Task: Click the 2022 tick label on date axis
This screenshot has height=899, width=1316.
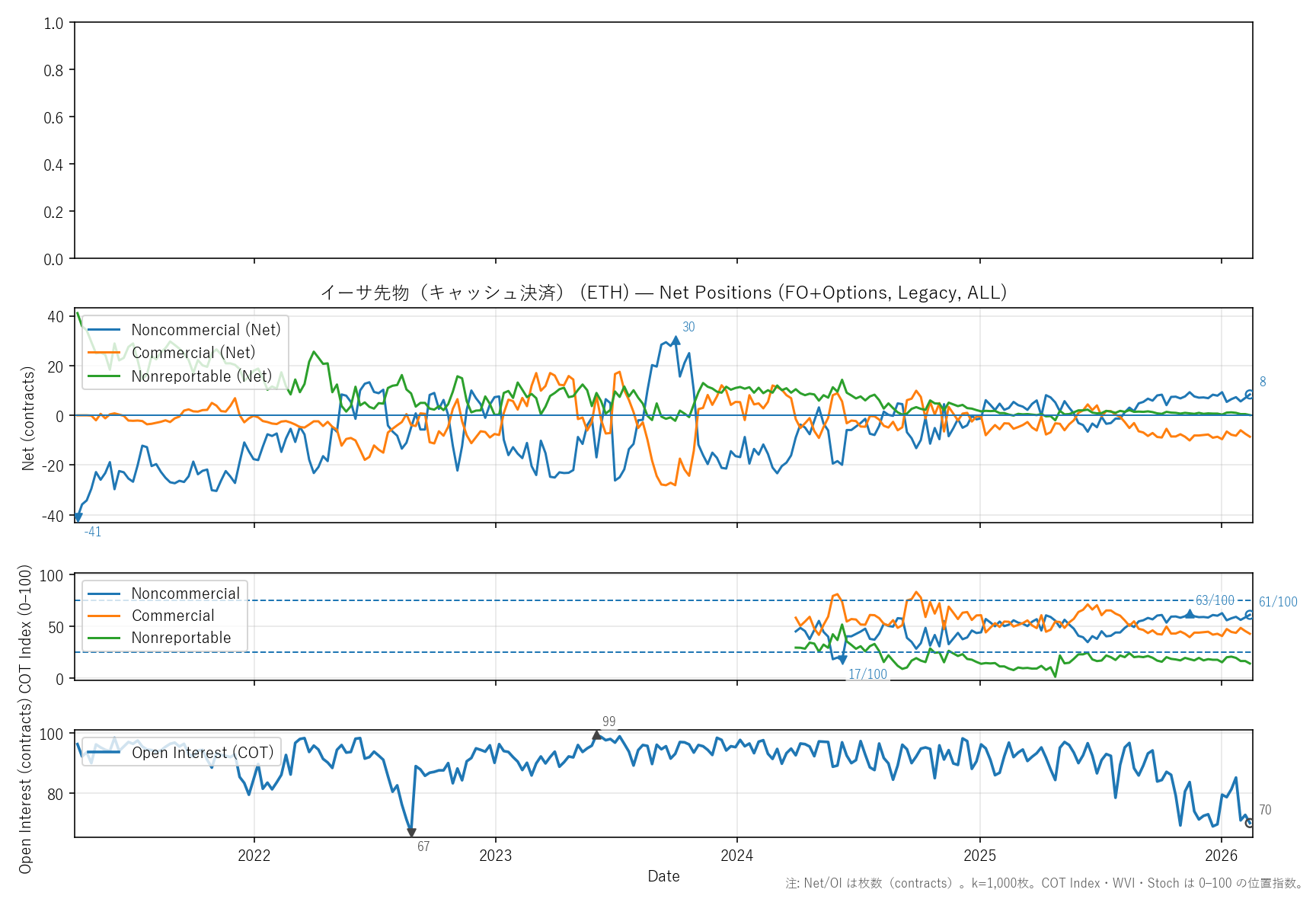Action: (x=254, y=856)
